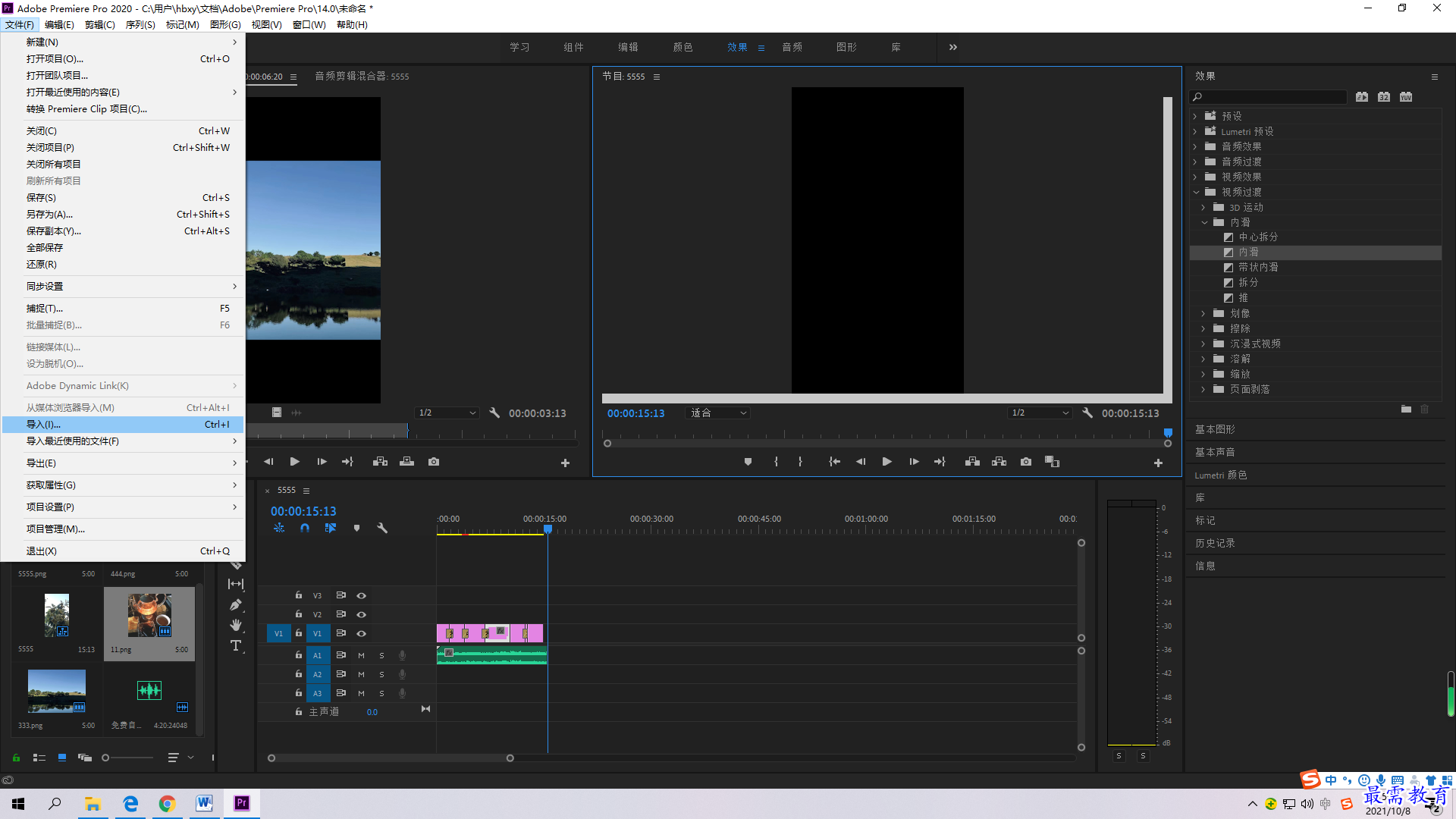Mute audio track A1

point(361,655)
